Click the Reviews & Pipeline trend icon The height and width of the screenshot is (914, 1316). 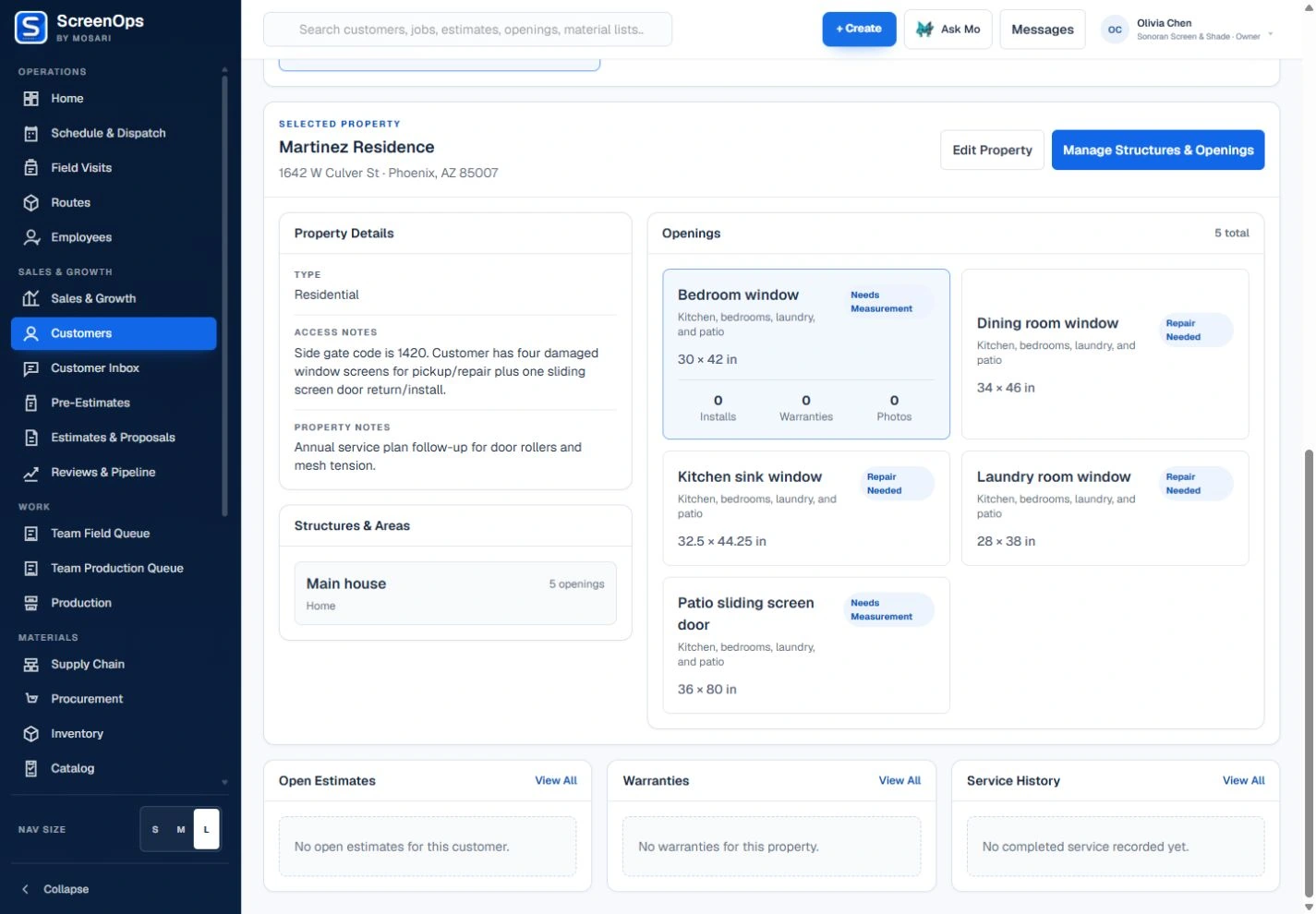pos(31,473)
